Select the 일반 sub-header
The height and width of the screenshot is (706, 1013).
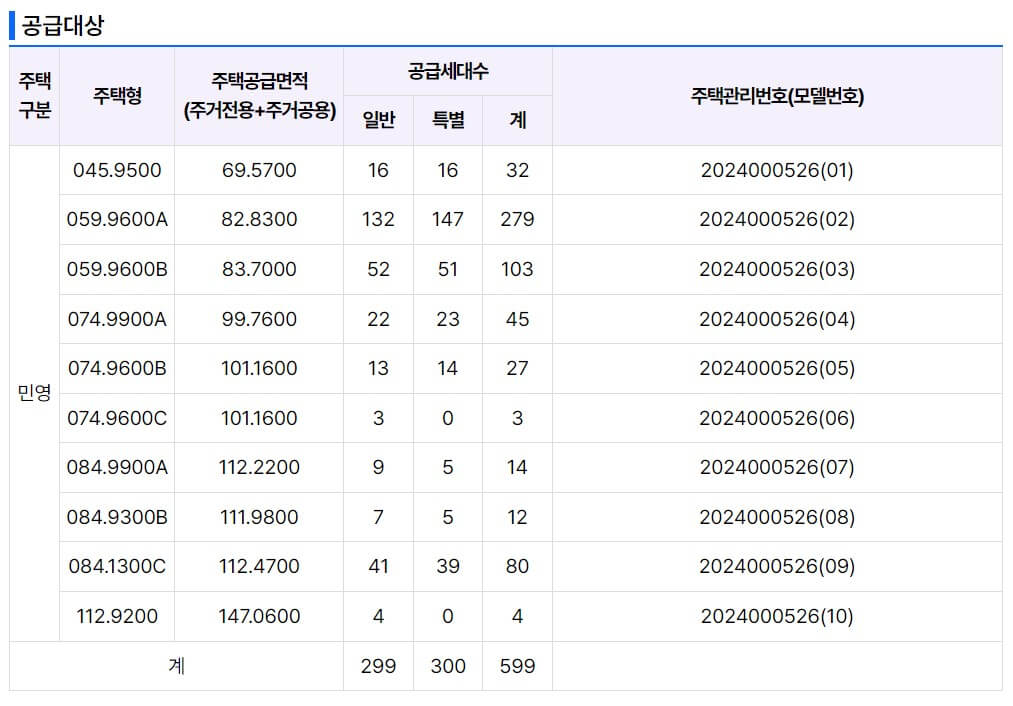pyautogui.click(x=378, y=119)
